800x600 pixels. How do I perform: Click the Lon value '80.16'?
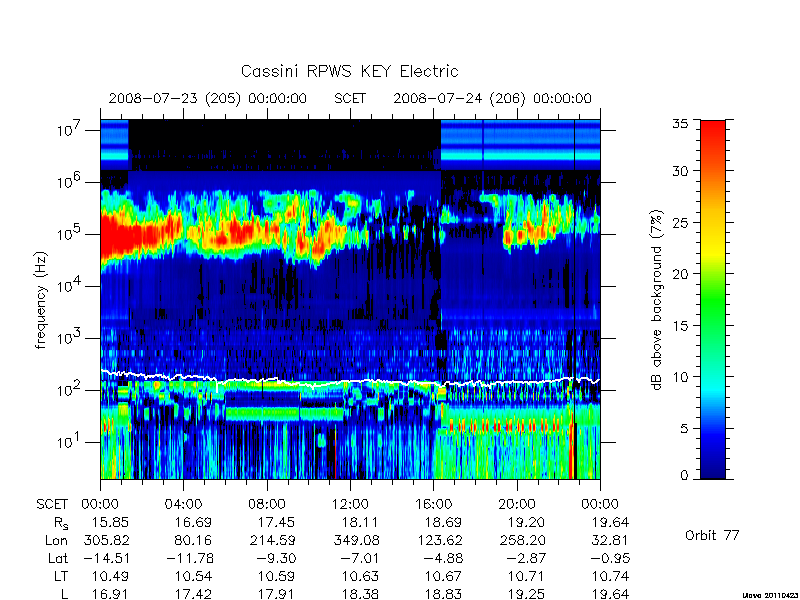coord(193,540)
